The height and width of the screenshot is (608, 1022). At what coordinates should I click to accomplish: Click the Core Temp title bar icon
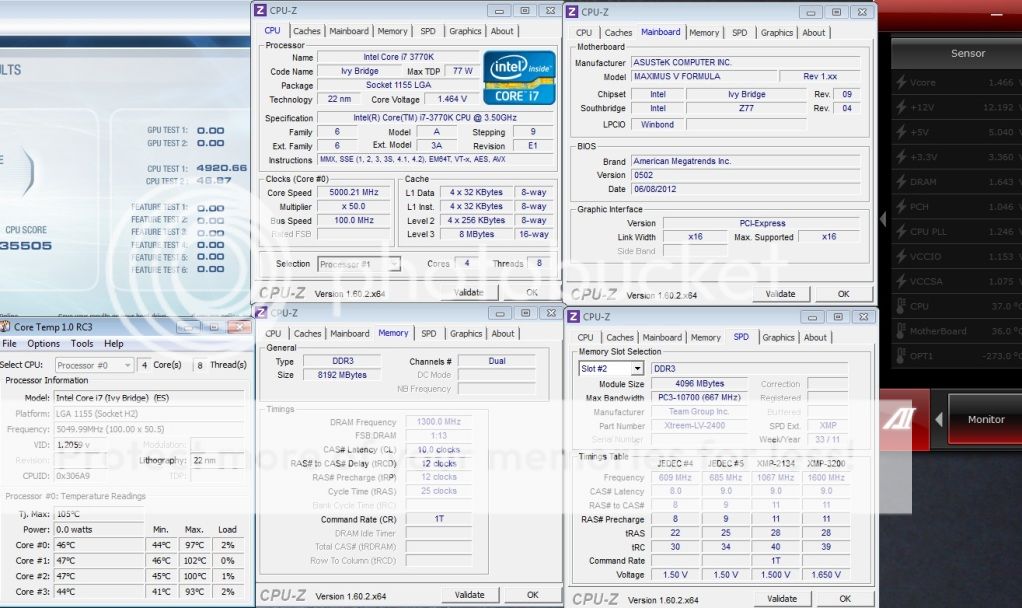[5, 326]
